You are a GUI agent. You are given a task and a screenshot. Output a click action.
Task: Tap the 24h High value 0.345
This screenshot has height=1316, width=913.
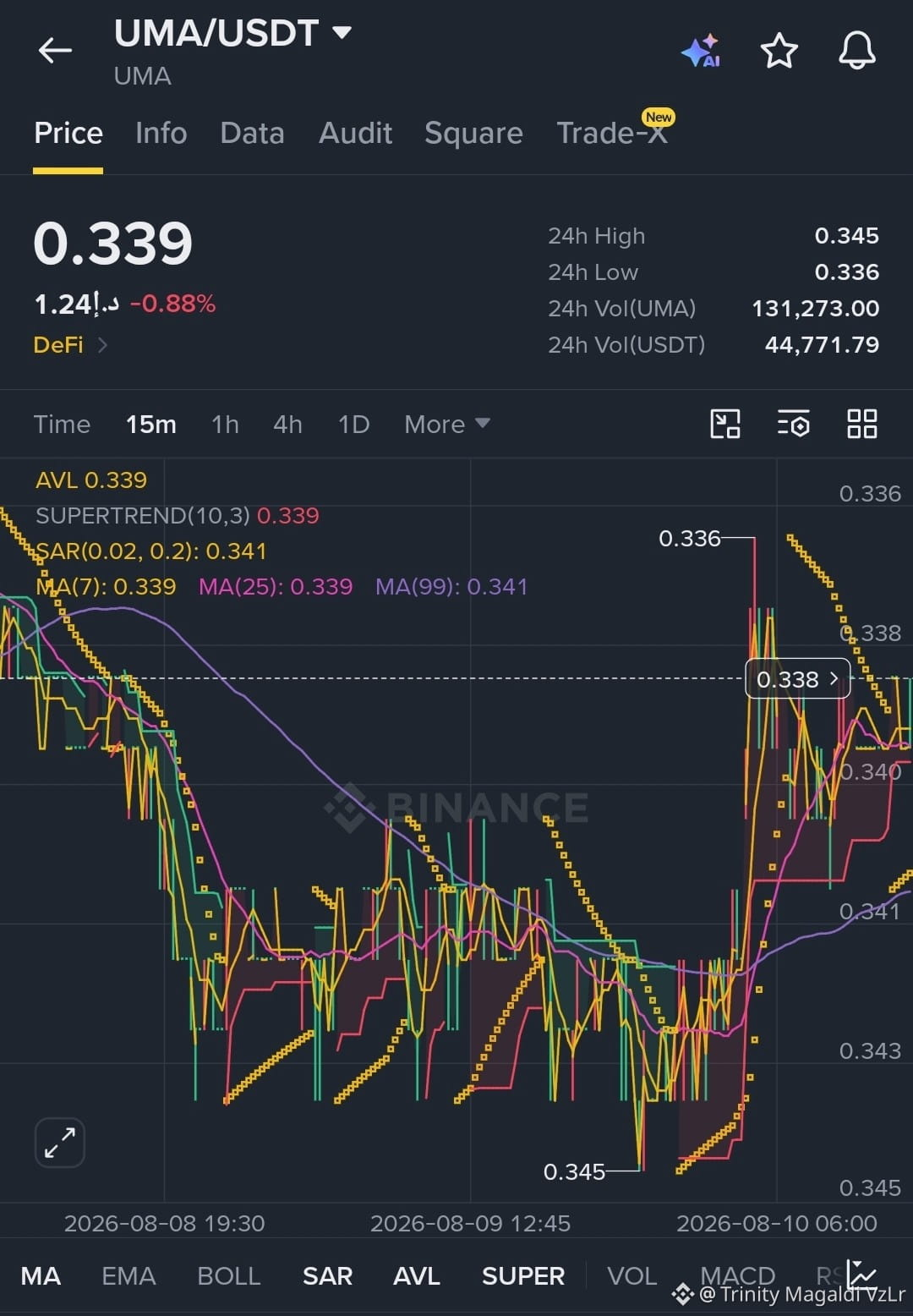coord(846,236)
